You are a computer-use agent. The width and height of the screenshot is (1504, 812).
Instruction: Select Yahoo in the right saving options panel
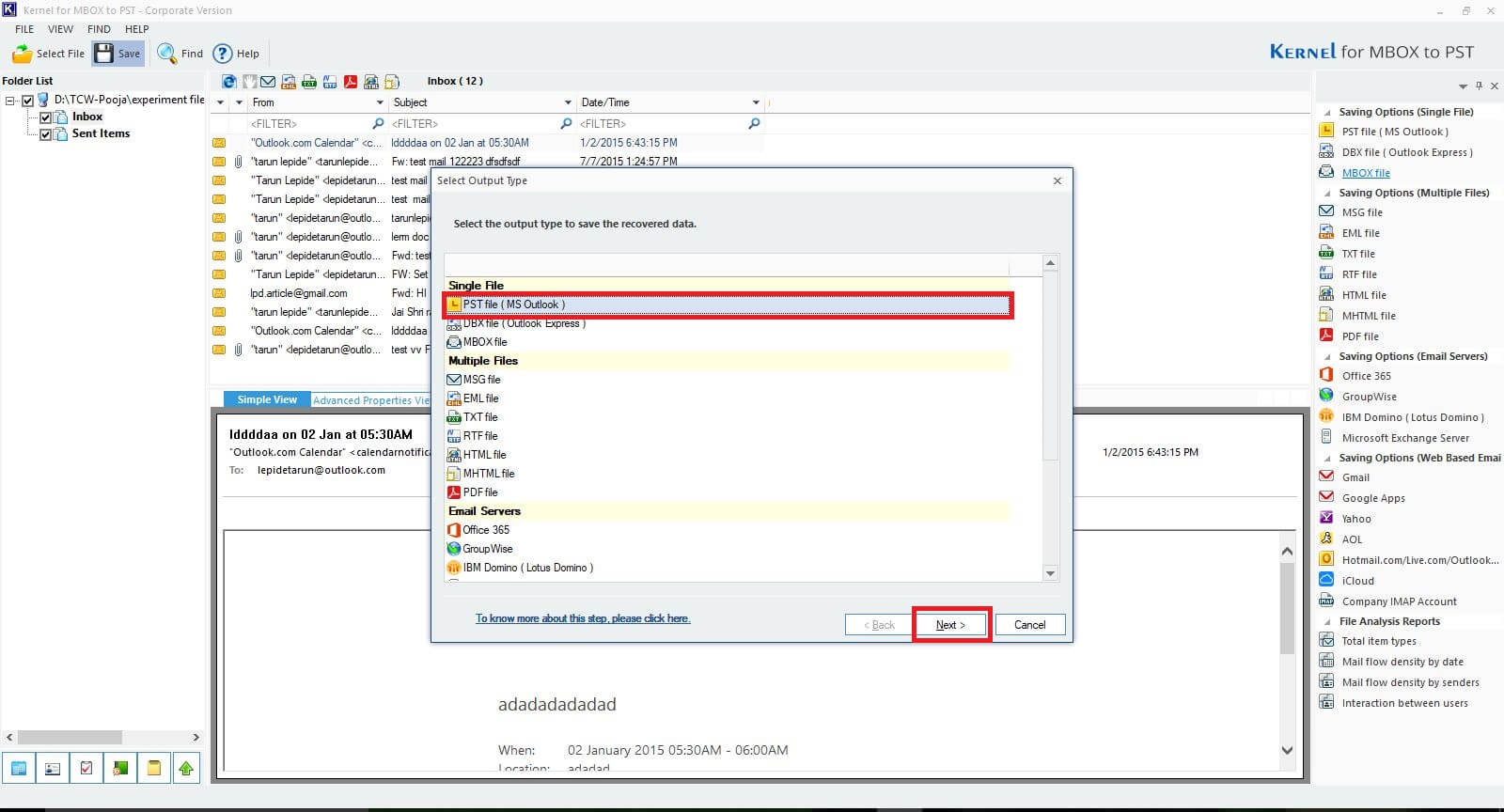point(1355,519)
